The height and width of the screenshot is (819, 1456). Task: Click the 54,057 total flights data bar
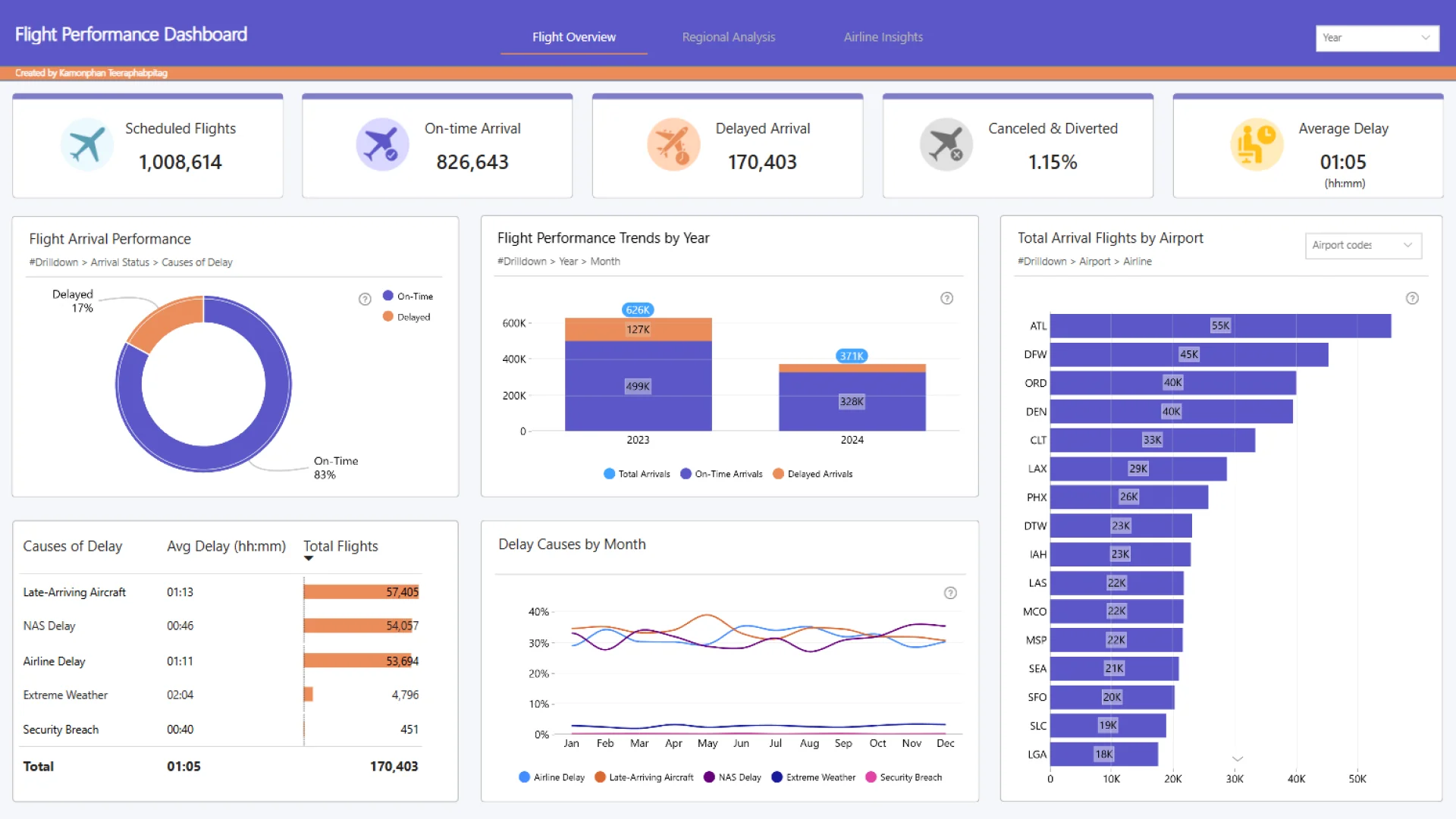358,626
